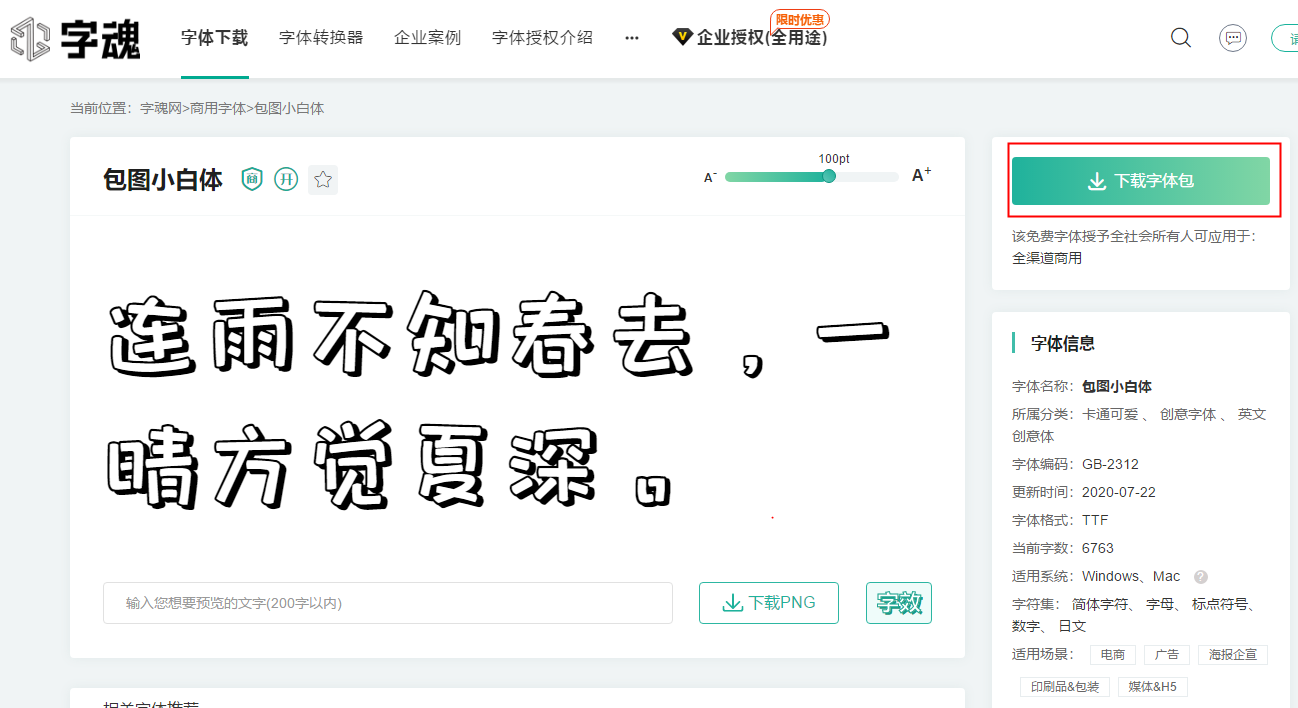The height and width of the screenshot is (708, 1298).
Task: Click the diamond 企业授权 icon
Action: (x=683, y=38)
